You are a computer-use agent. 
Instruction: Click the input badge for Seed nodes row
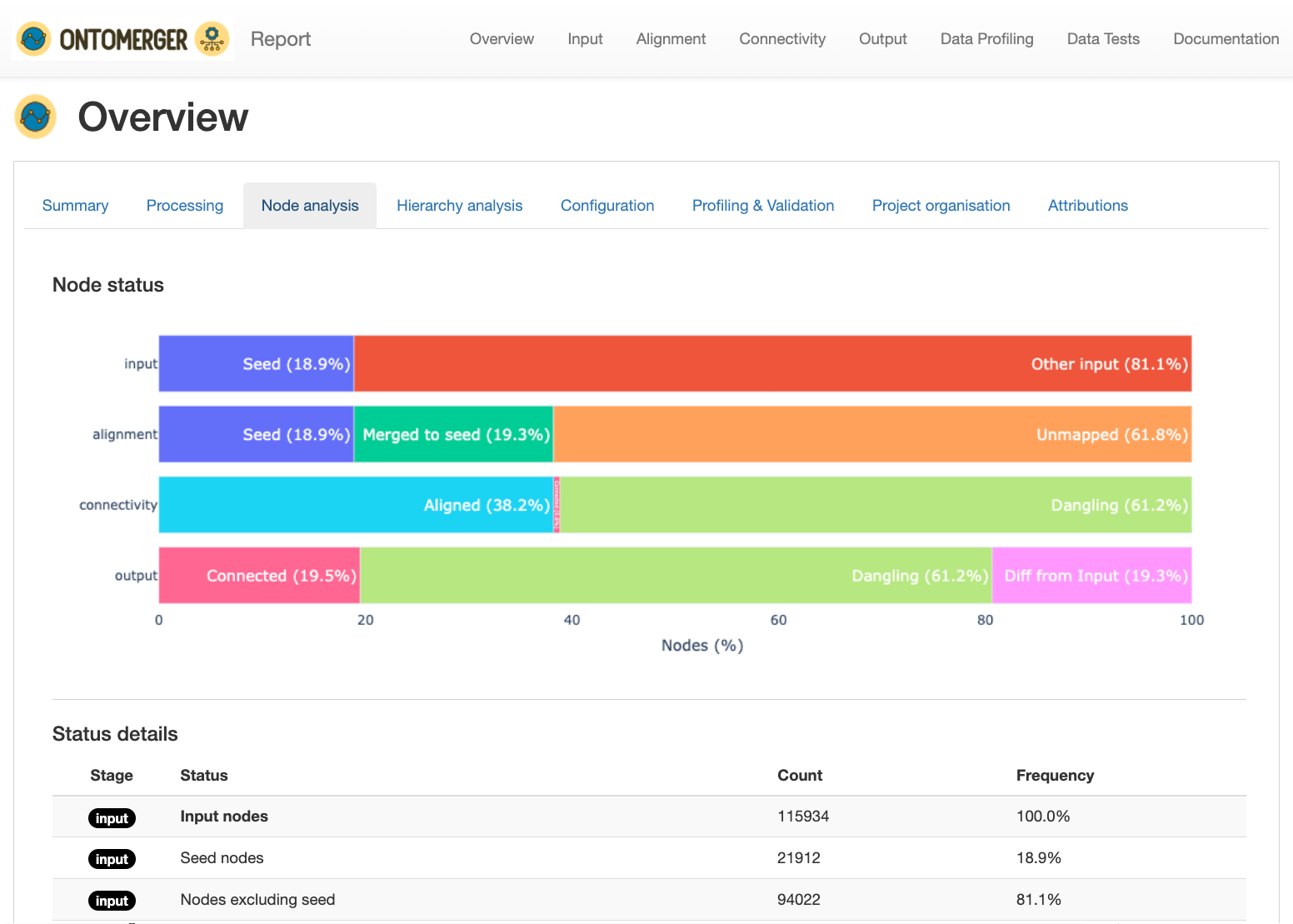(112, 859)
